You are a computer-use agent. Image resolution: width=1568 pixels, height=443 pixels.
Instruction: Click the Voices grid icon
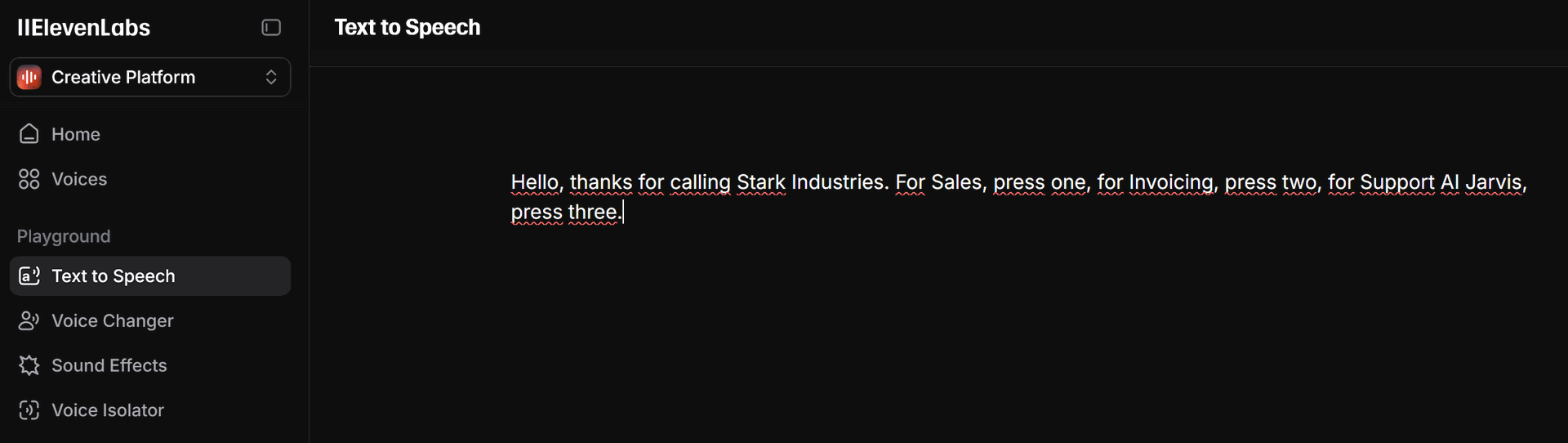click(x=29, y=179)
